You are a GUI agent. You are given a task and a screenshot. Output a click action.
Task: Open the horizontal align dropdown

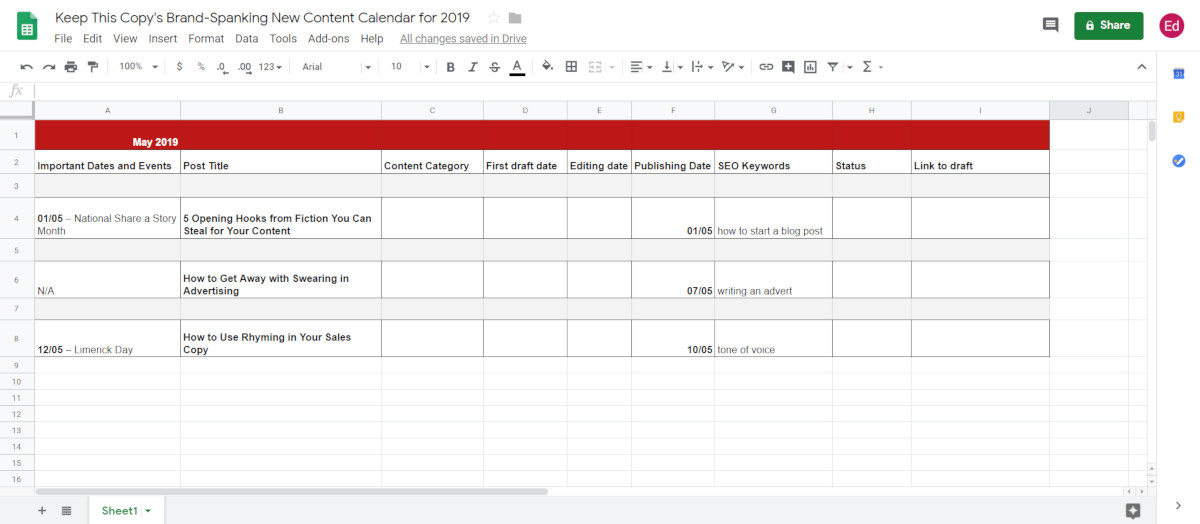[x=639, y=66]
